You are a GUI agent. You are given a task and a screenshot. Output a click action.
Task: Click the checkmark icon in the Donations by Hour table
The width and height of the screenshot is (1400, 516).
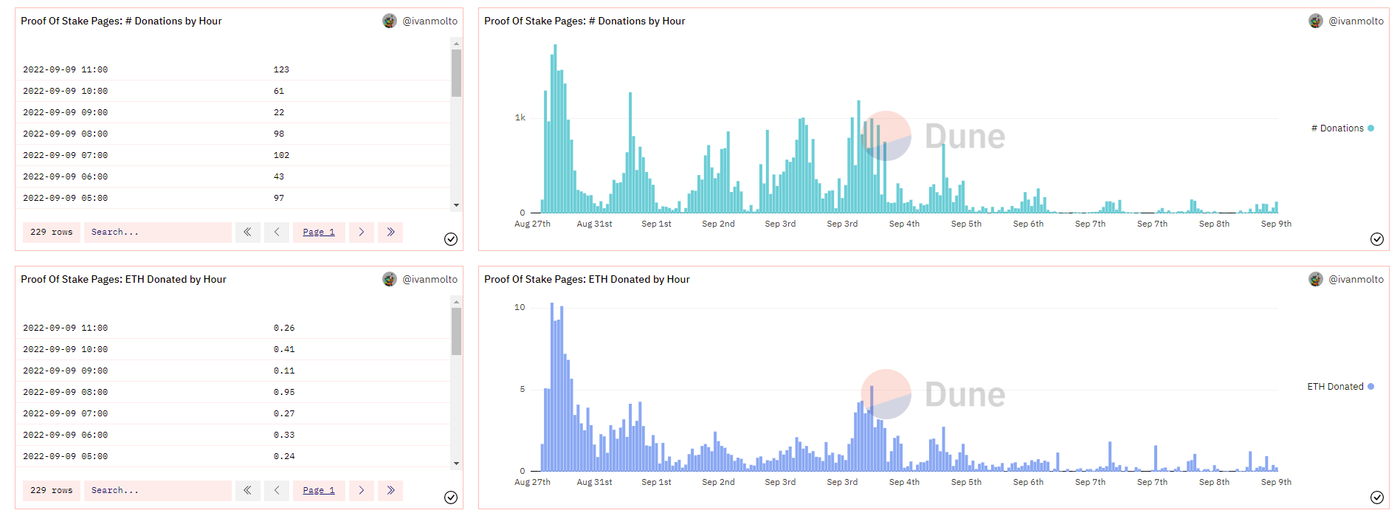(450, 239)
